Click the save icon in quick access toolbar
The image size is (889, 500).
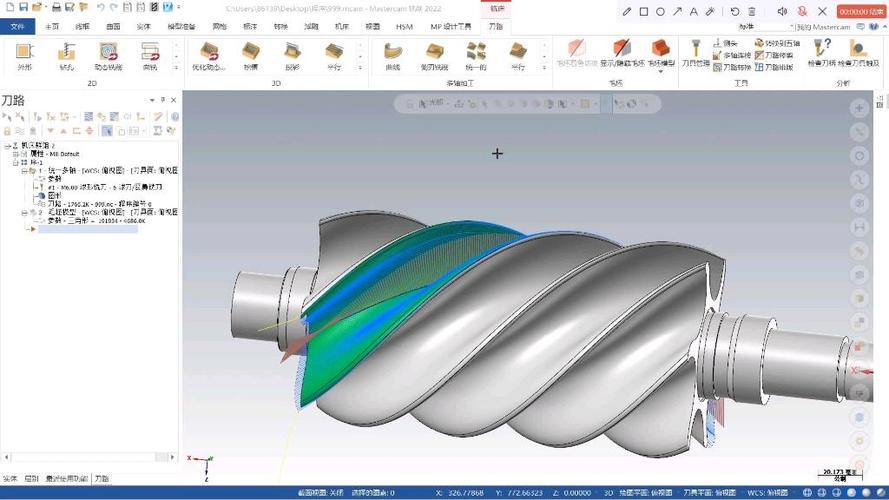click(x=23, y=7)
